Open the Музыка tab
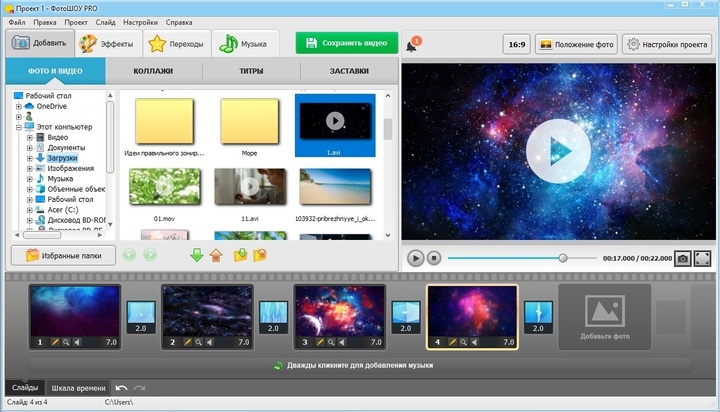The image size is (720, 412). click(244, 44)
